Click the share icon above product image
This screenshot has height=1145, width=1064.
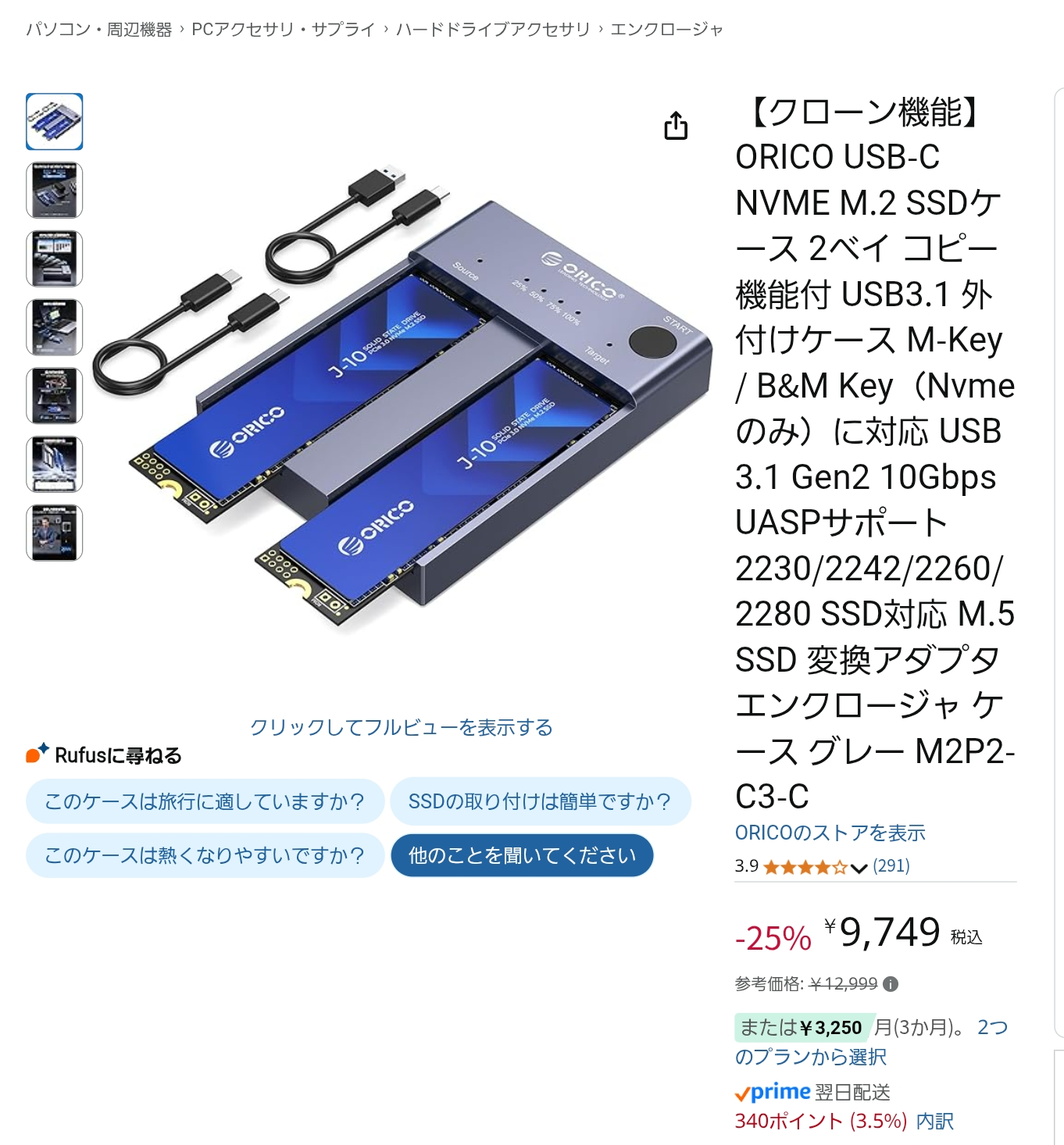click(676, 126)
